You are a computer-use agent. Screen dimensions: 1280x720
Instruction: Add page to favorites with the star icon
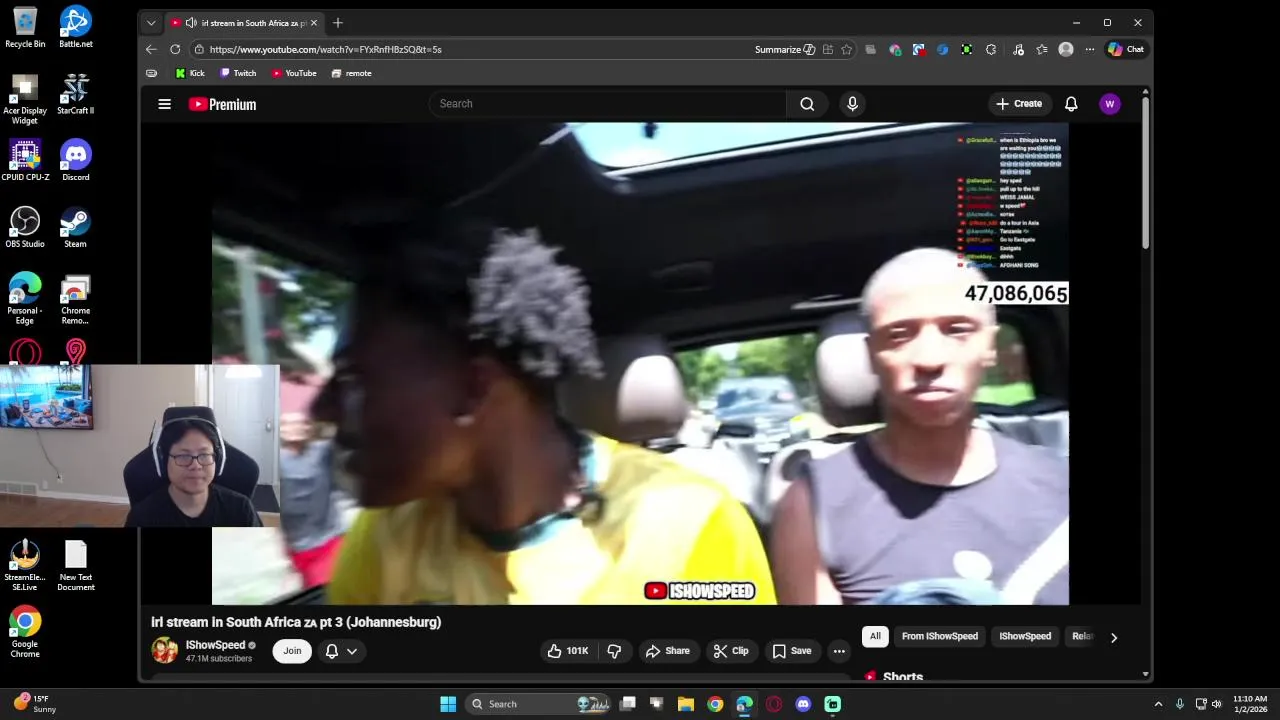point(847,49)
